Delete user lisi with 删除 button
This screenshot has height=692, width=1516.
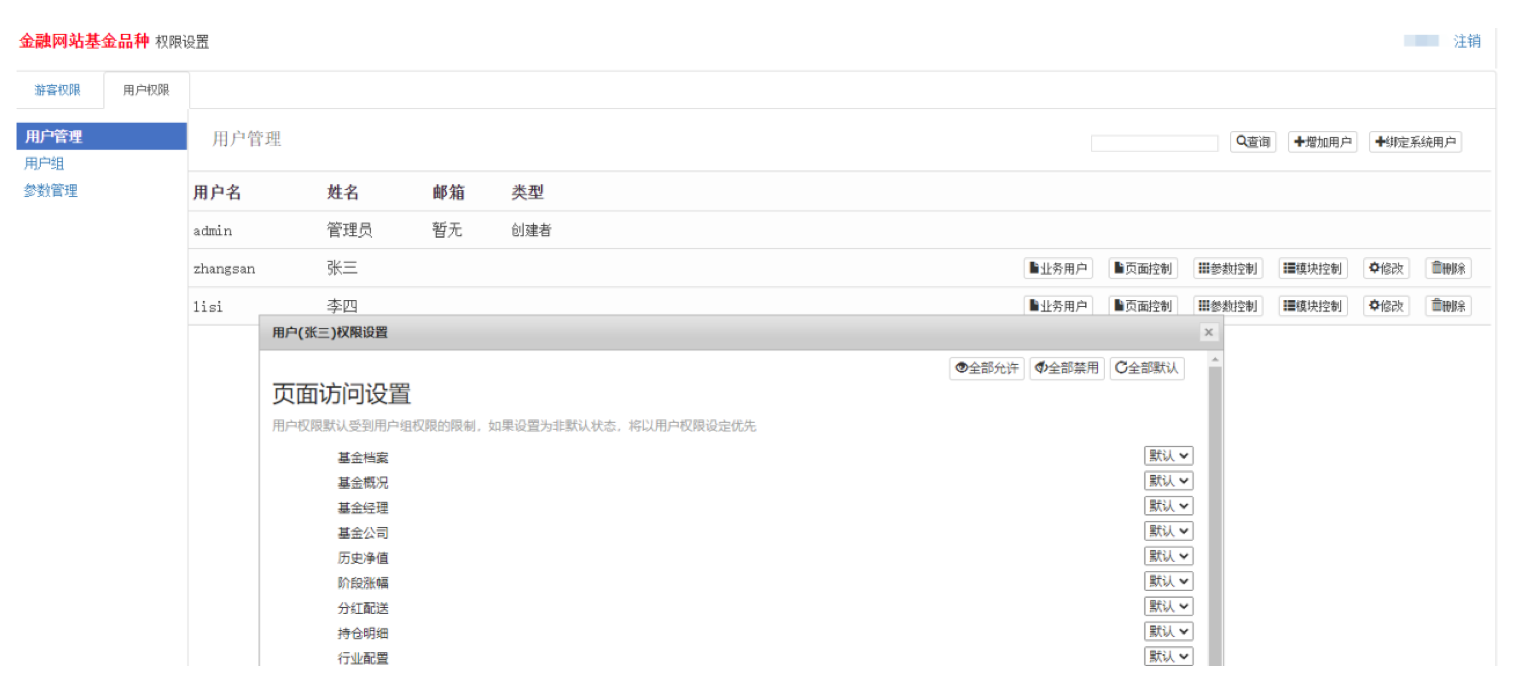click(x=1448, y=306)
